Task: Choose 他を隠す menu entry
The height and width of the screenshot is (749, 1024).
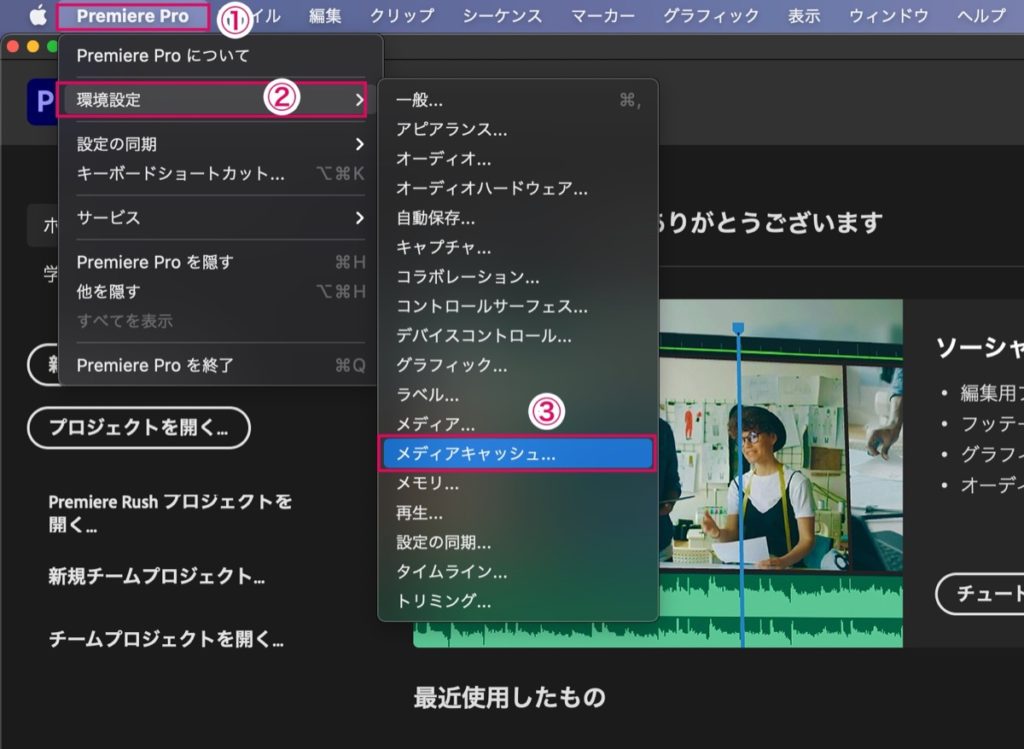Action: click(219, 291)
